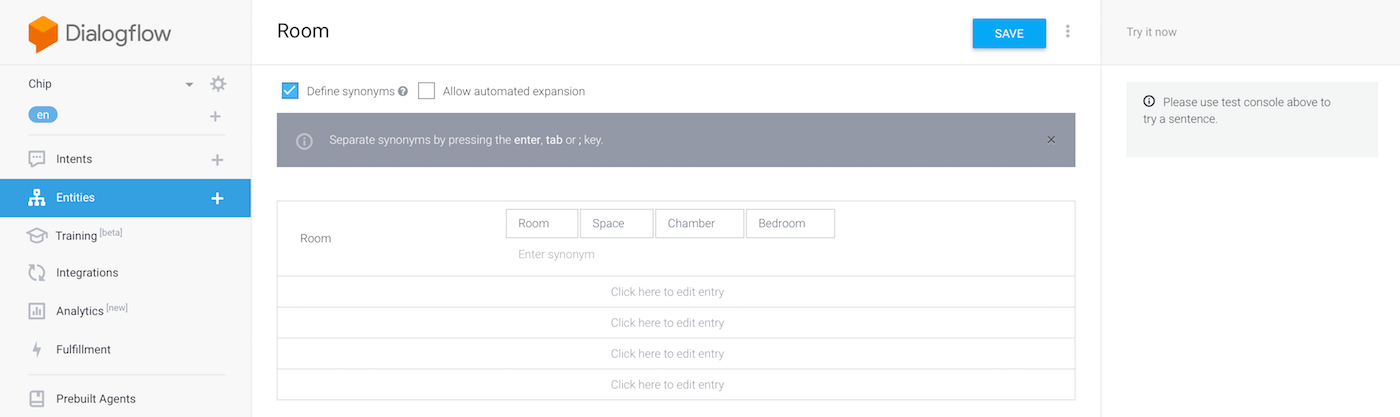Viewport: 1400px width, 417px height.
Task: Expand the Chip agent dropdown
Action: coord(189,85)
